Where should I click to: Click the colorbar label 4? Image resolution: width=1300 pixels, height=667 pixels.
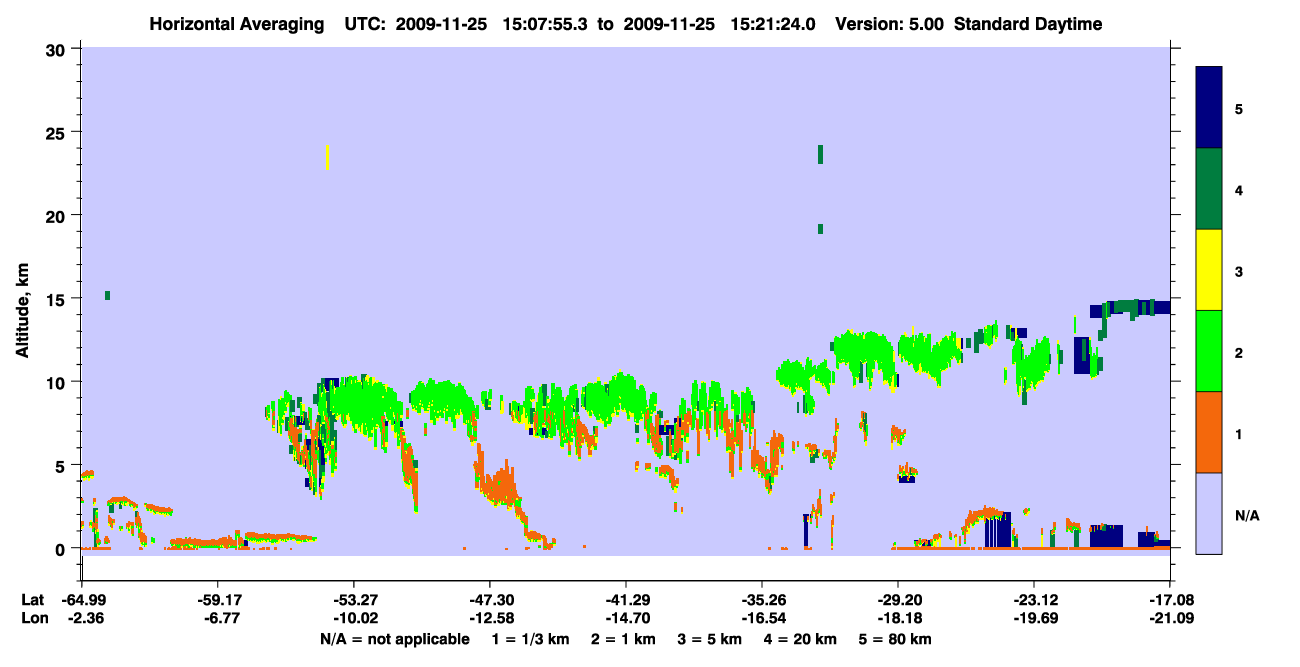coord(1238,189)
